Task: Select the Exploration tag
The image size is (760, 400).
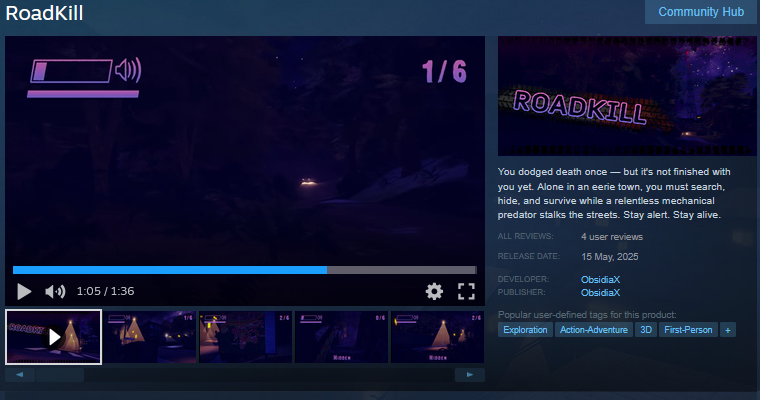Action: (x=525, y=330)
